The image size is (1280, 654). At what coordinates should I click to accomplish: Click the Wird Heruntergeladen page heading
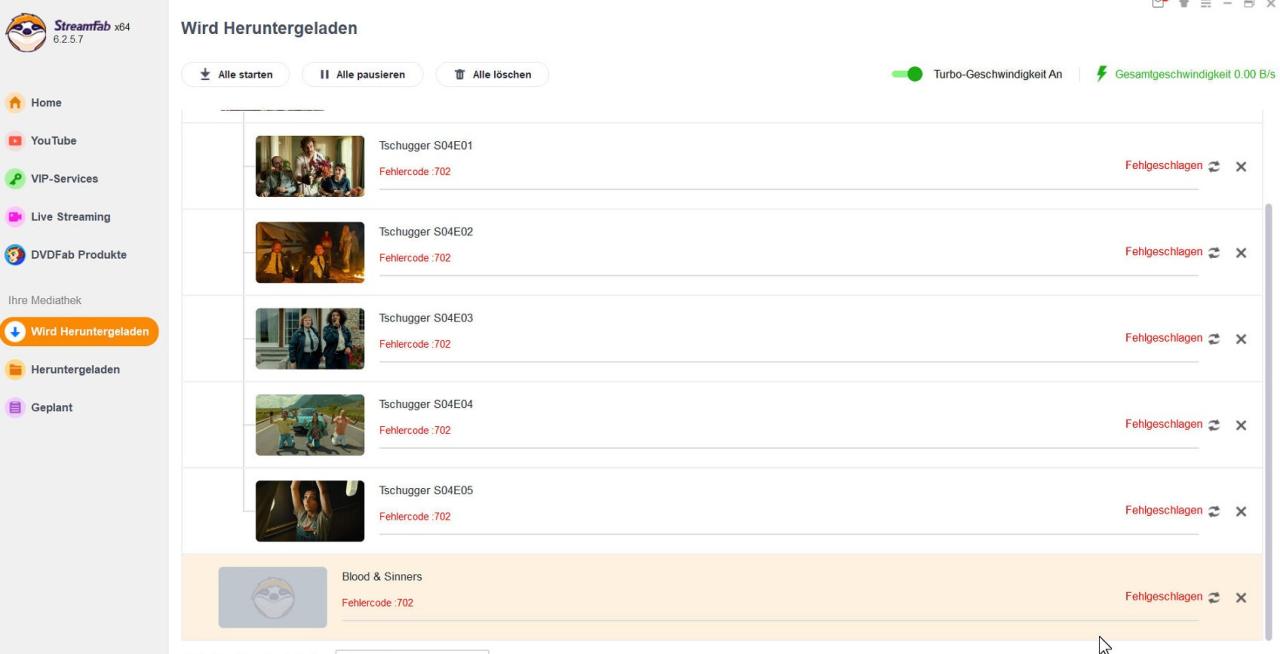click(269, 29)
